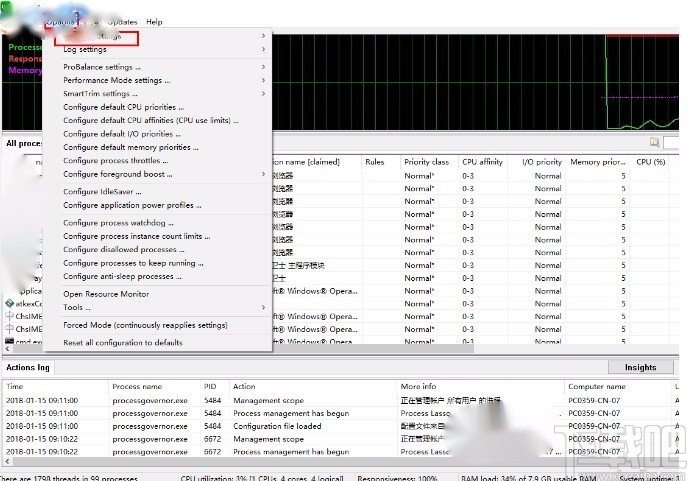Image resolution: width=689 pixels, height=481 pixels.
Task: Sort by the Priority class column header
Action: (x=427, y=162)
